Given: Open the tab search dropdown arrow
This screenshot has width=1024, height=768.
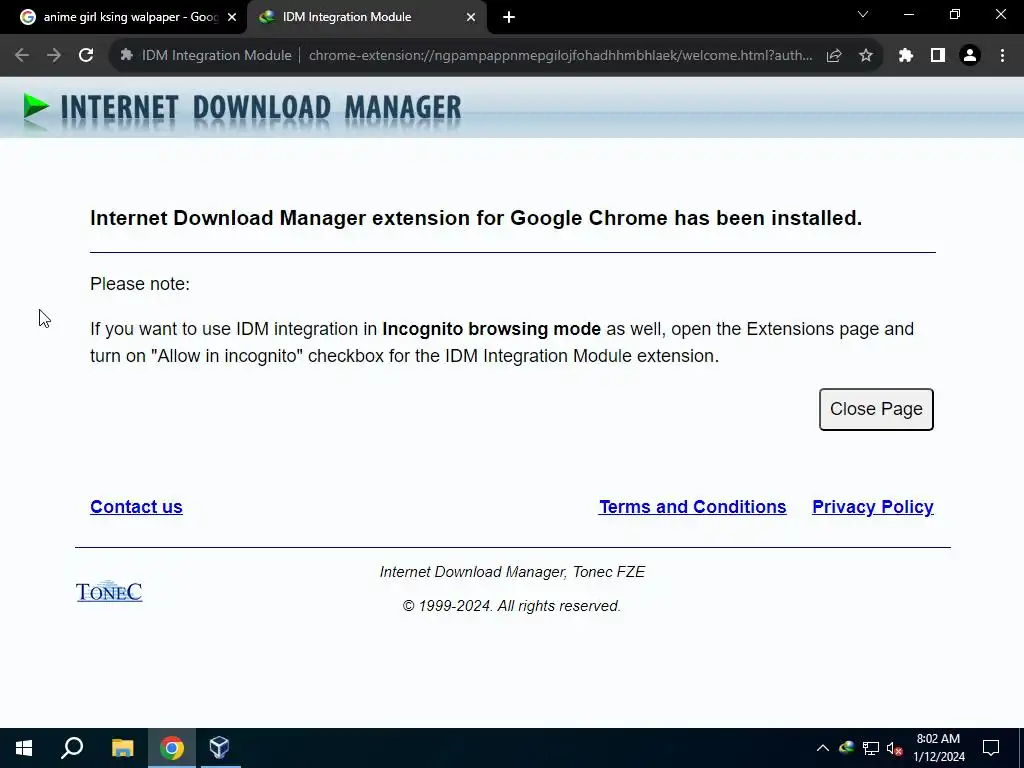Looking at the screenshot, I should pos(863,14).
